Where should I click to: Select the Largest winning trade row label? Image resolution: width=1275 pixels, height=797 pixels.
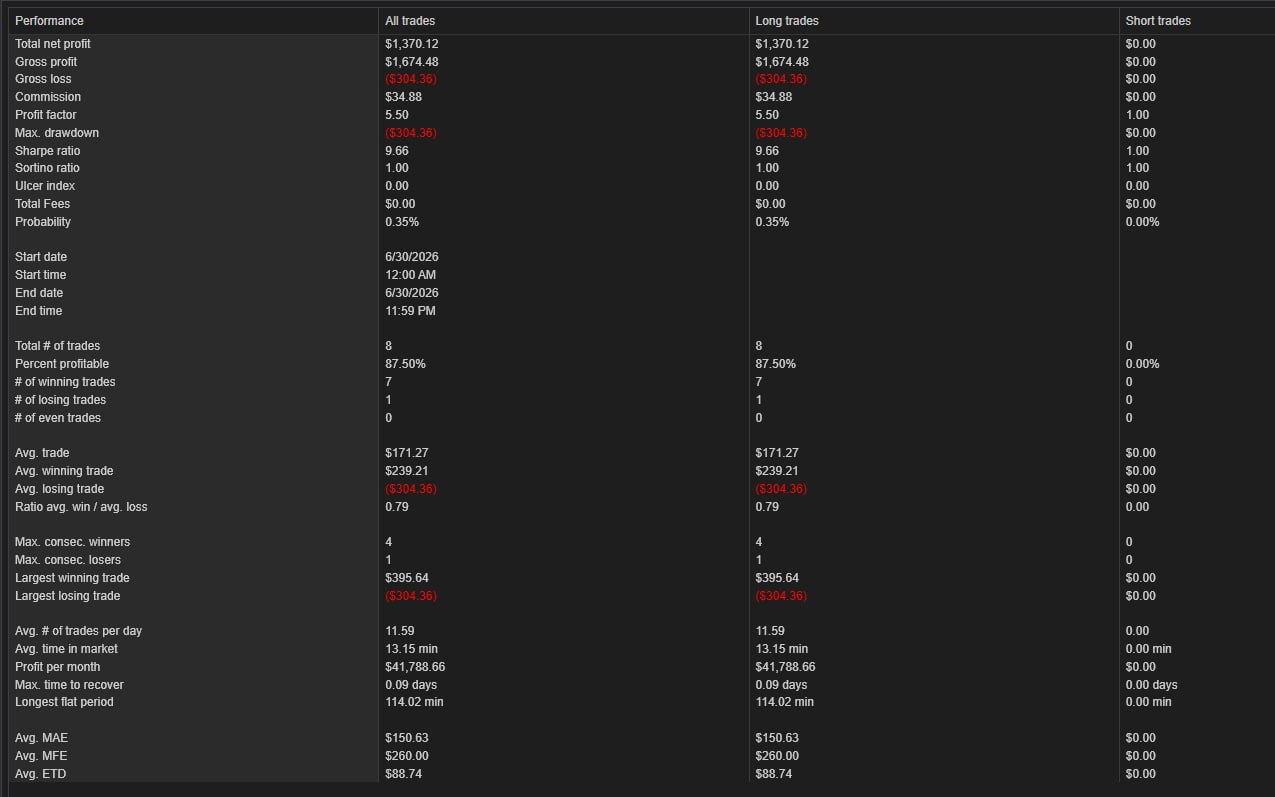tap(72, 578)
